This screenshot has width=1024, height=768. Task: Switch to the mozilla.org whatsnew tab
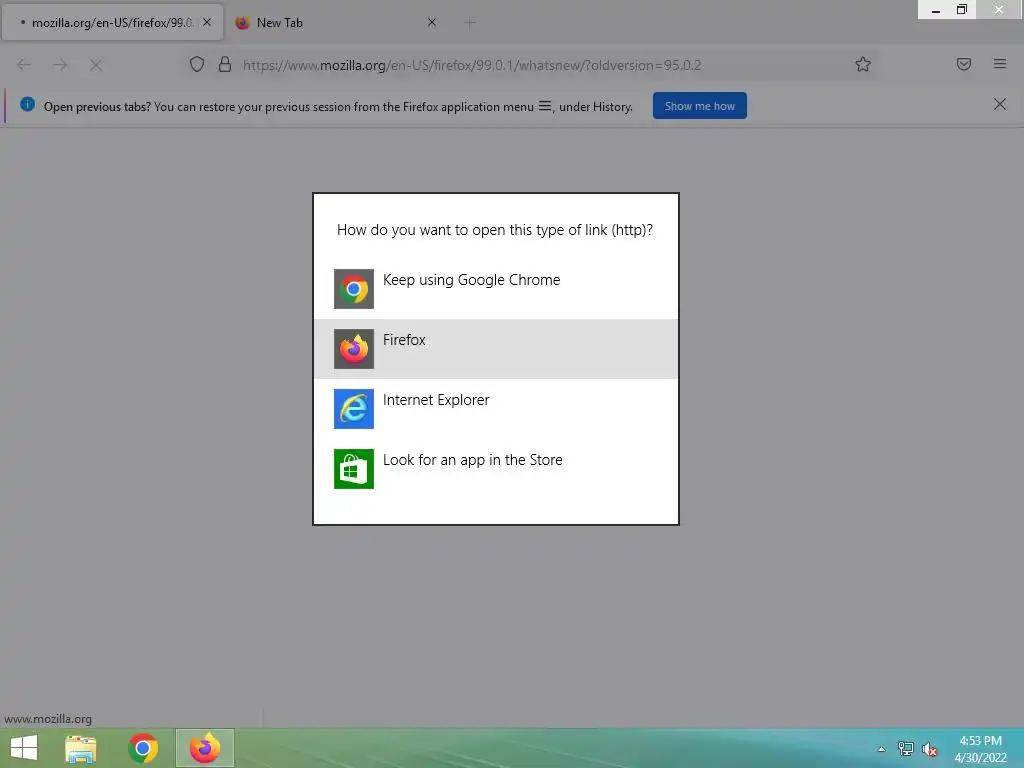pos(112,23)
